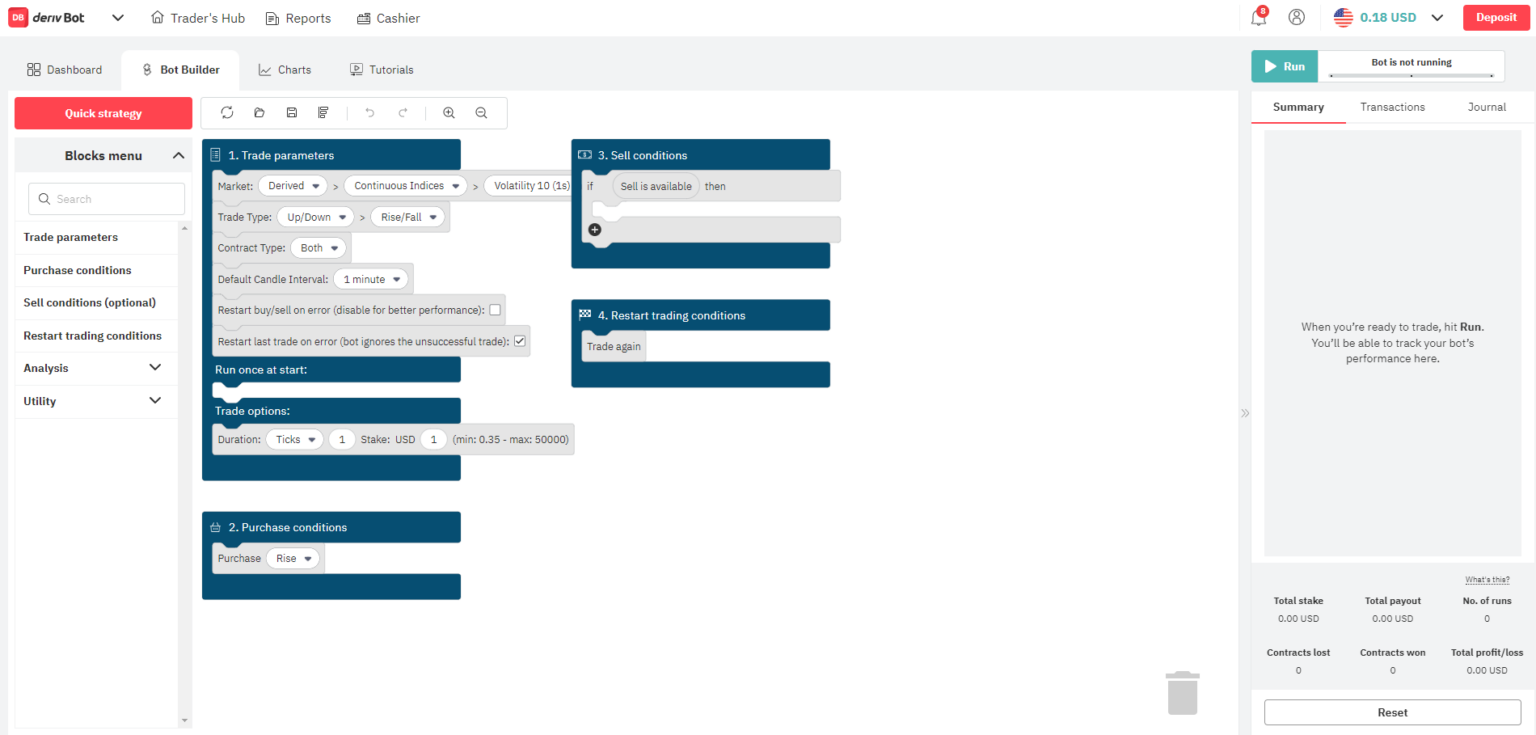Click the trash can icon
The height and width of the screenshot is (735, 1536).
(x=1182, y=693)
